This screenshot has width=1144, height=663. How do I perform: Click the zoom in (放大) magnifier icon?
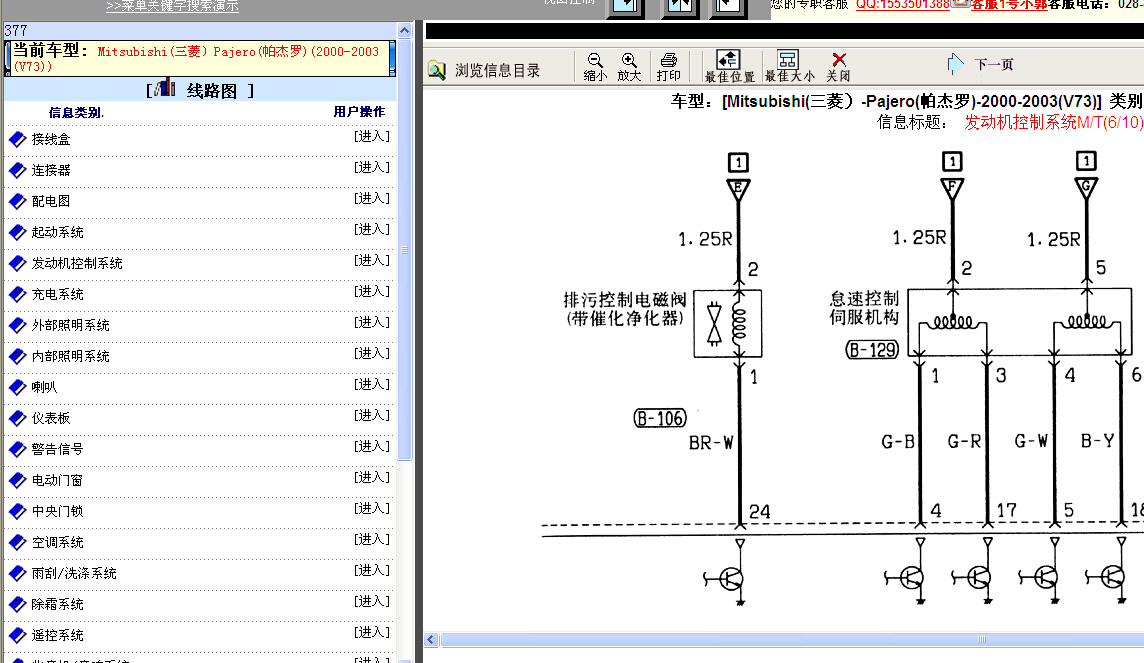(x=629, y=61)
